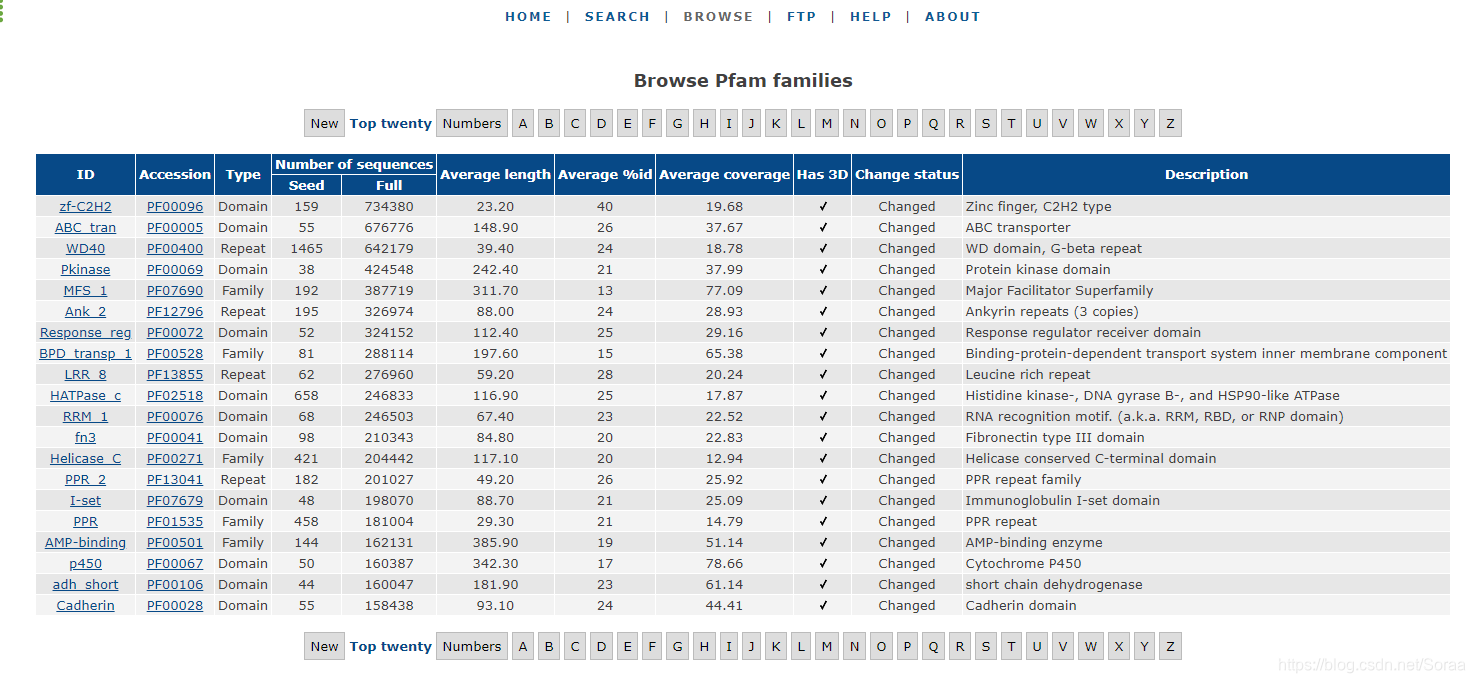Select Top twenty in the top bar

[391, 123]
